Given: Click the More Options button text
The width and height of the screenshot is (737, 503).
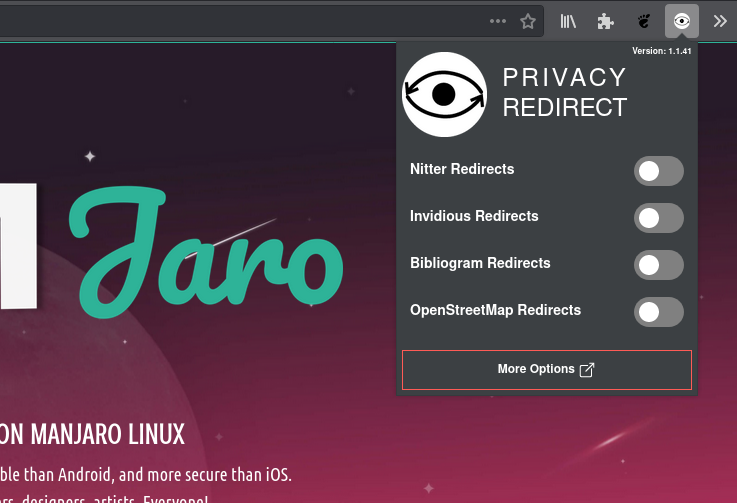Looking at the screenshot, I should point(535,369).
